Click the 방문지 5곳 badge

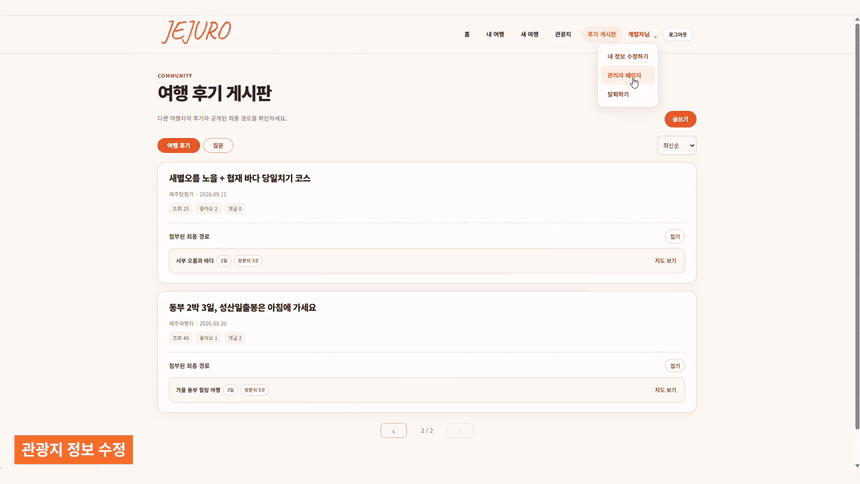(x=255, y=390)
